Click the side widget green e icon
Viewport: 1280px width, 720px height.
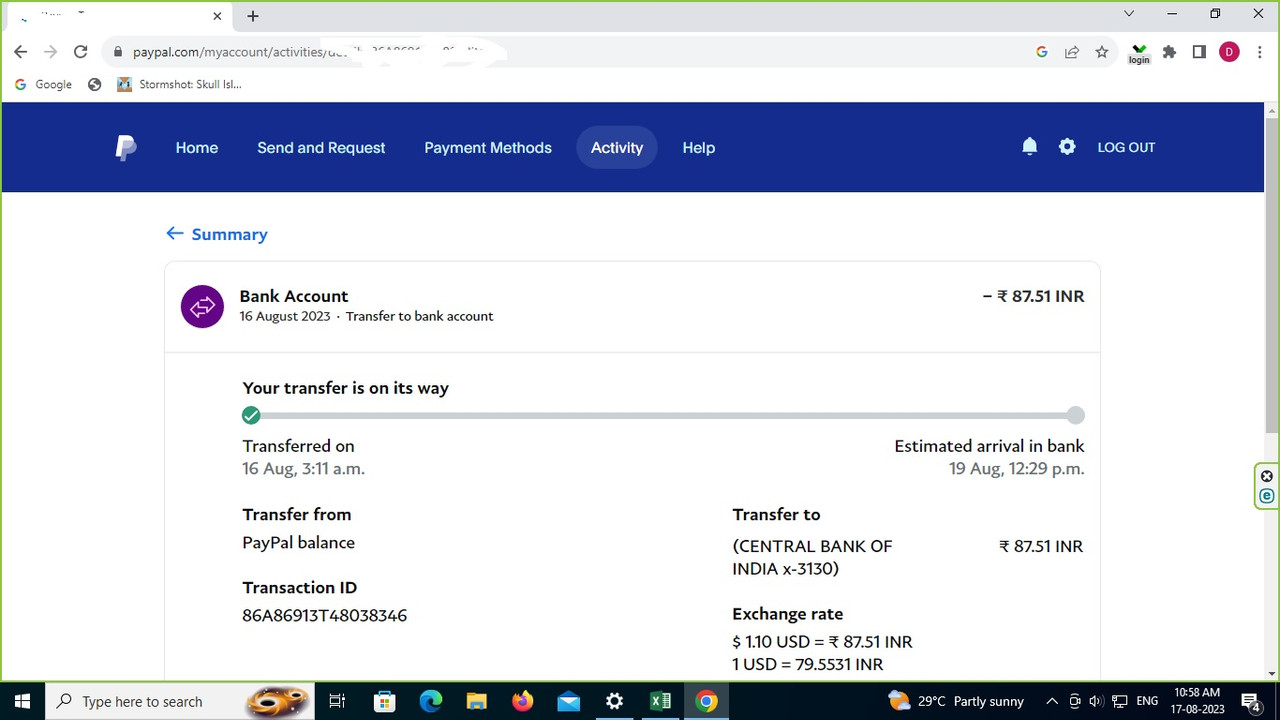coord(1267,496)
